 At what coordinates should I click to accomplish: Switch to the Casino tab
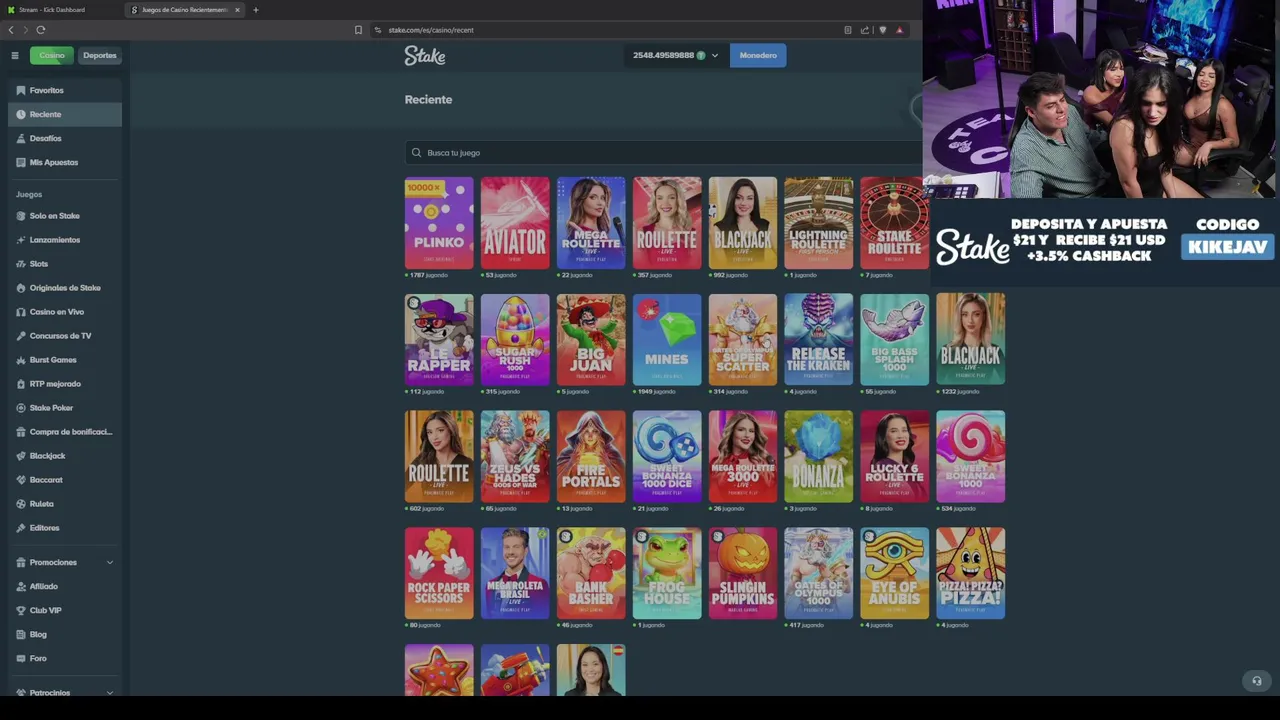[x=51, y=55]
